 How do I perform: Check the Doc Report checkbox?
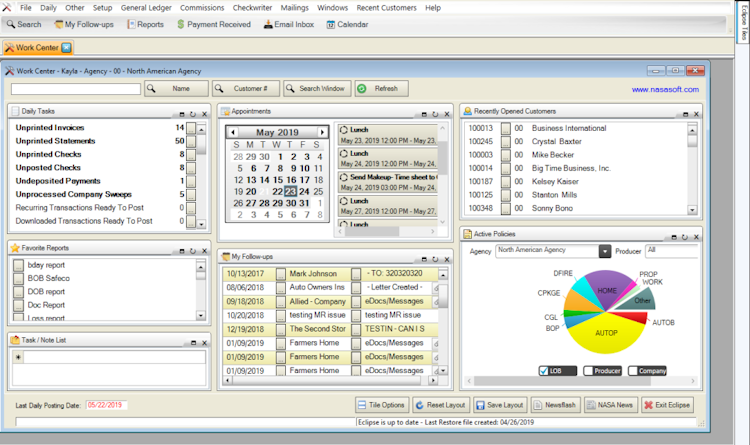coord(18,305)
